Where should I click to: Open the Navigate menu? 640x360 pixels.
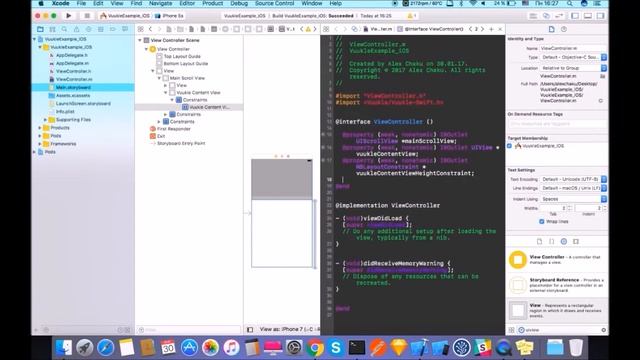tap(160, 3)
